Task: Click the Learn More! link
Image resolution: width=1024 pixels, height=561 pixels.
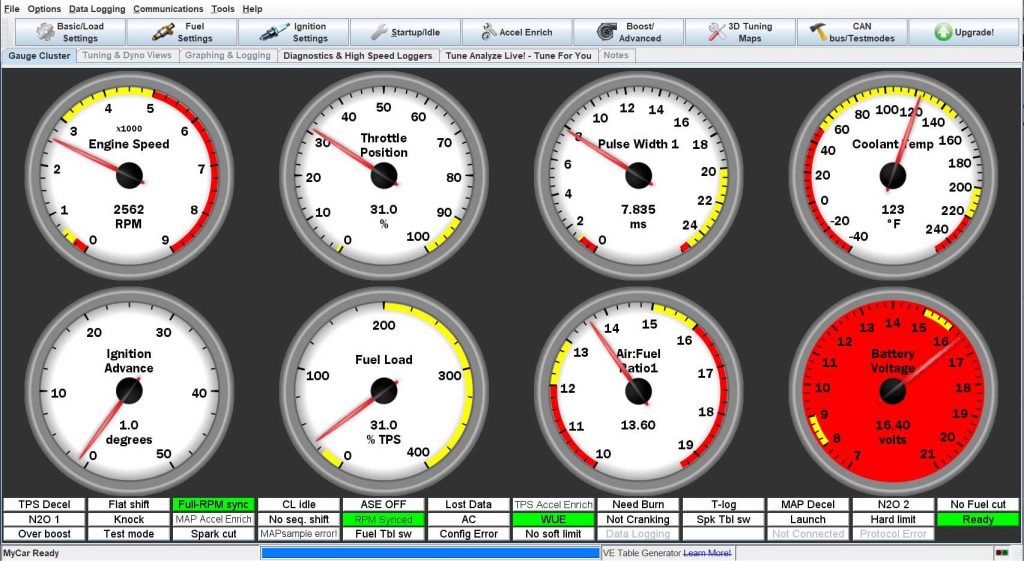Action: click(706, 553)
